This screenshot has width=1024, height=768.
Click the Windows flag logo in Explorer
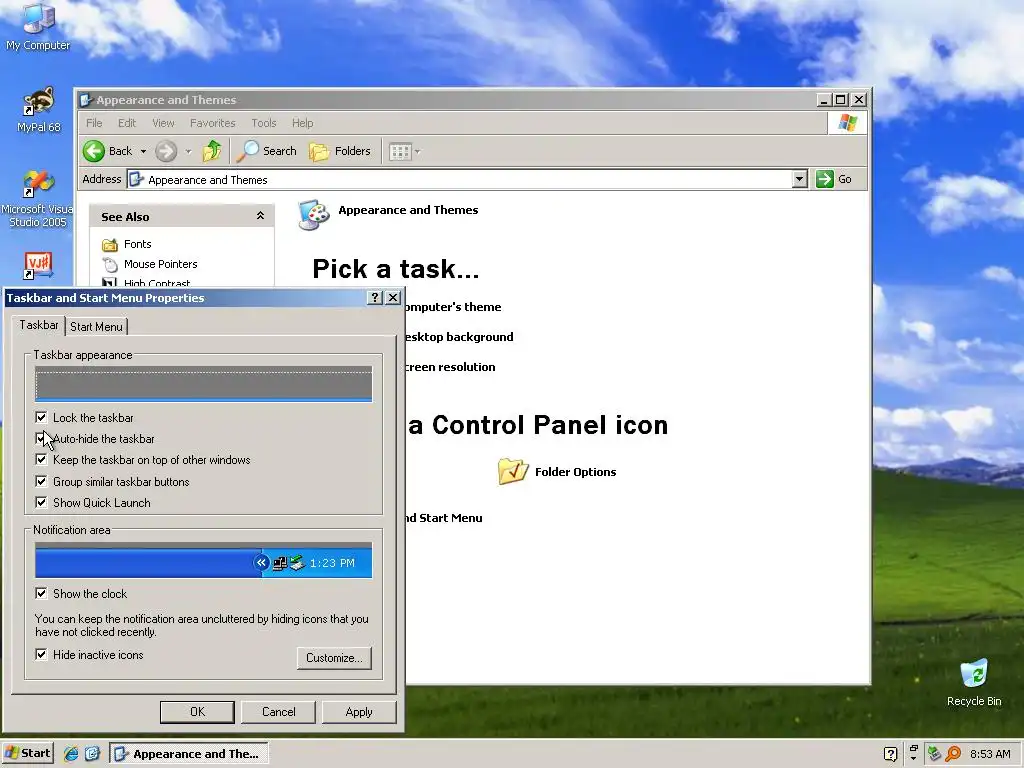pos(848,123)
